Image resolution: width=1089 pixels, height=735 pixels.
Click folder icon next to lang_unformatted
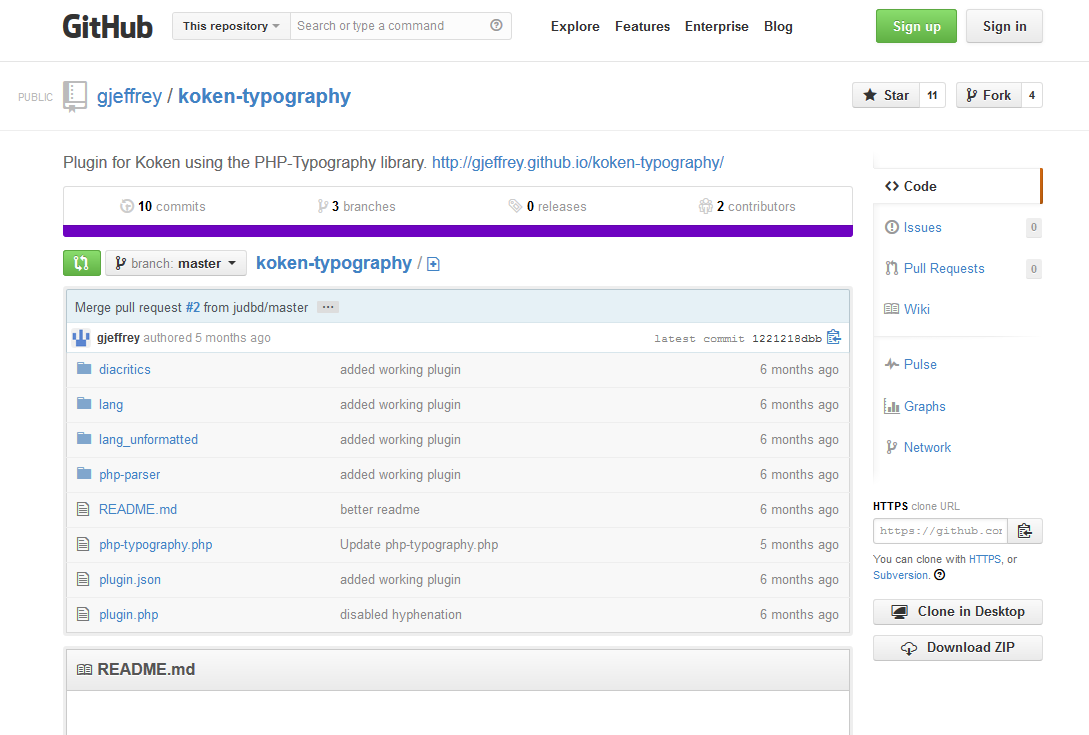point(84,438)
